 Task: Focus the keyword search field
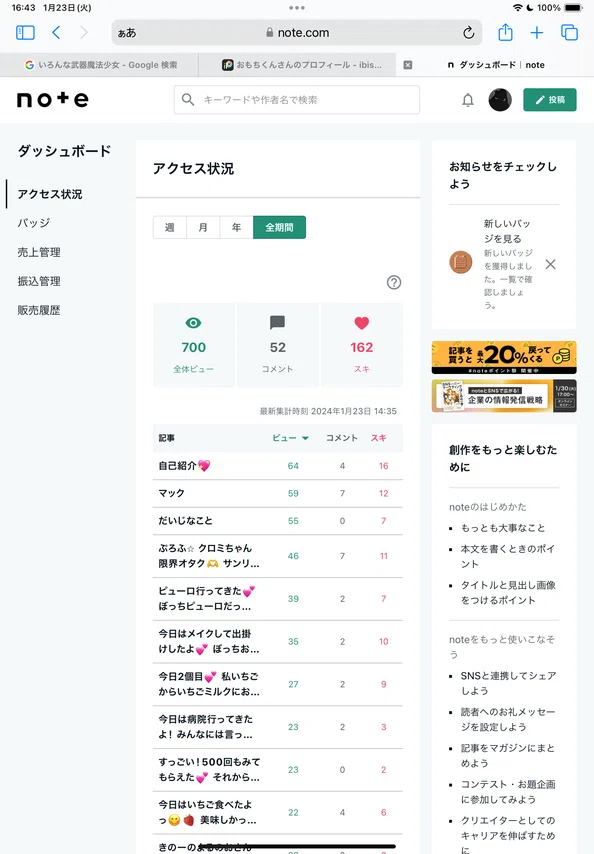297,100
